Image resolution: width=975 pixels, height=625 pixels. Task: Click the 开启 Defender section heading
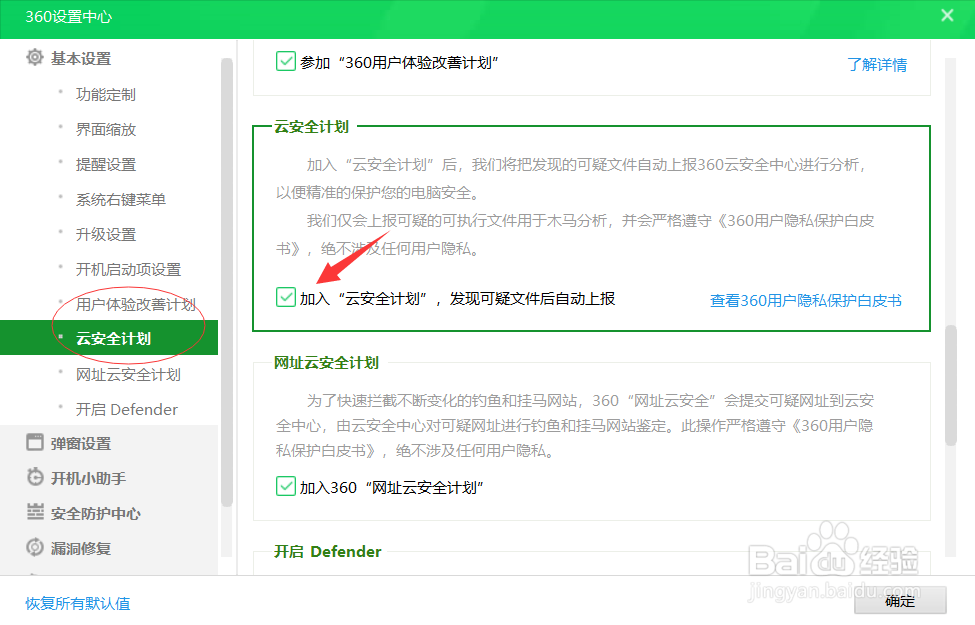(x=328, y=552)
